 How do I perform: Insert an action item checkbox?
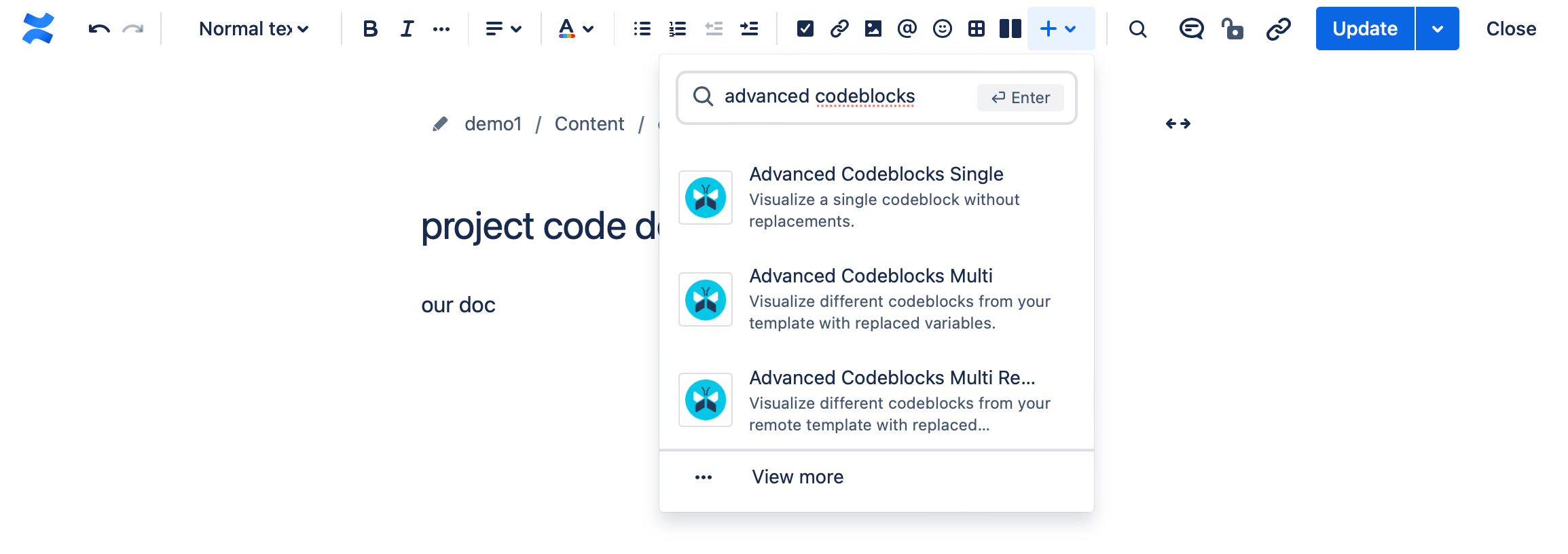(x=805, y=29)
